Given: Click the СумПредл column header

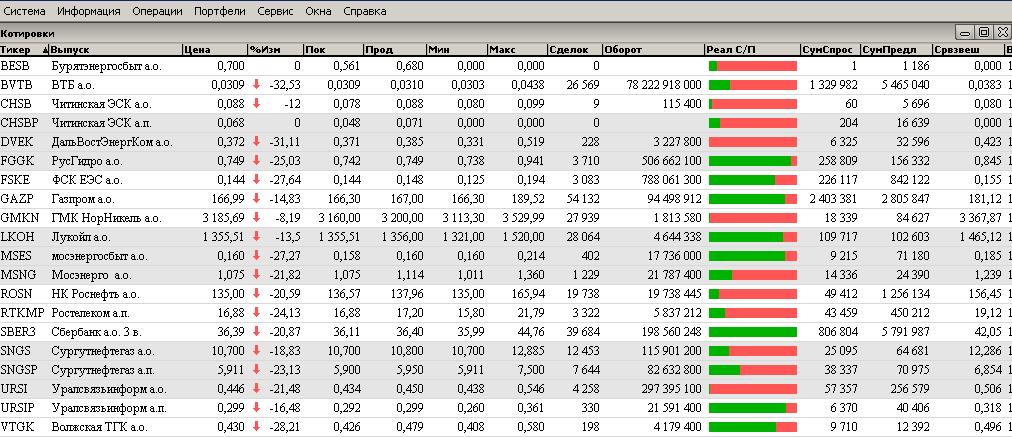Looking at the screenshot, I should click(896, 50).
